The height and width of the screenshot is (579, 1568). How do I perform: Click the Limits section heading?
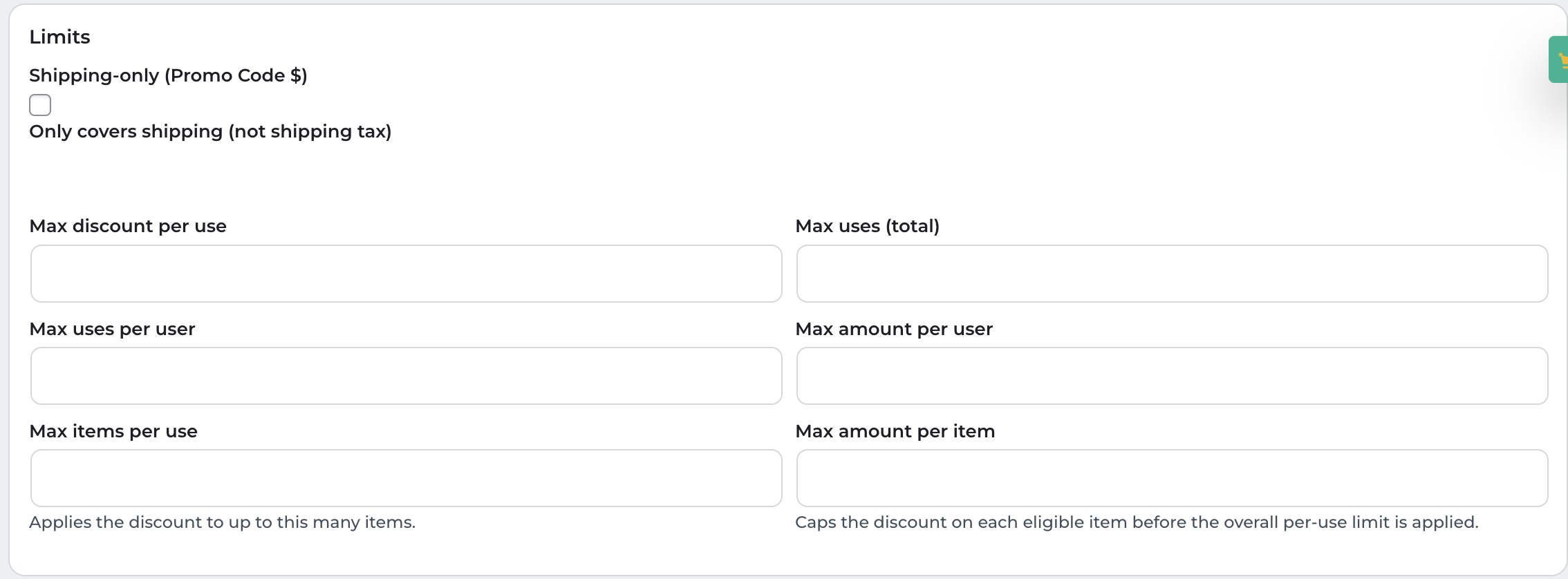(x=59, y=37)
